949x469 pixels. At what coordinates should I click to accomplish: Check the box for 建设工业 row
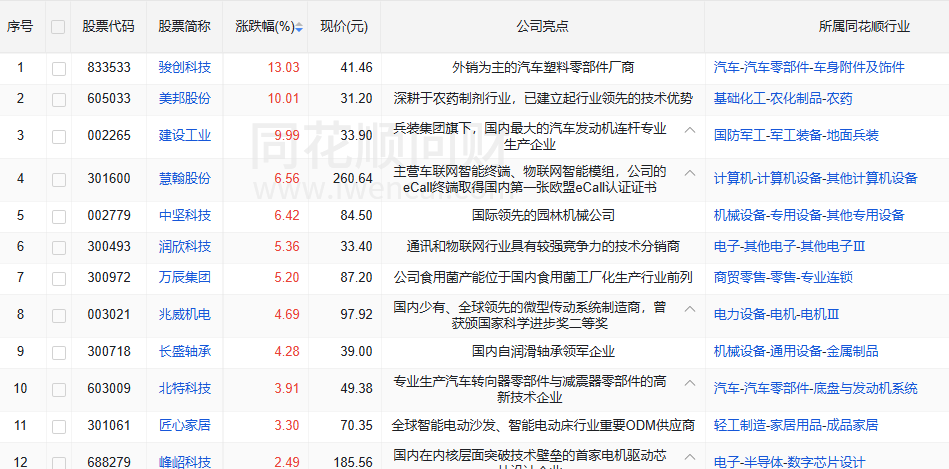coord(59,137)
